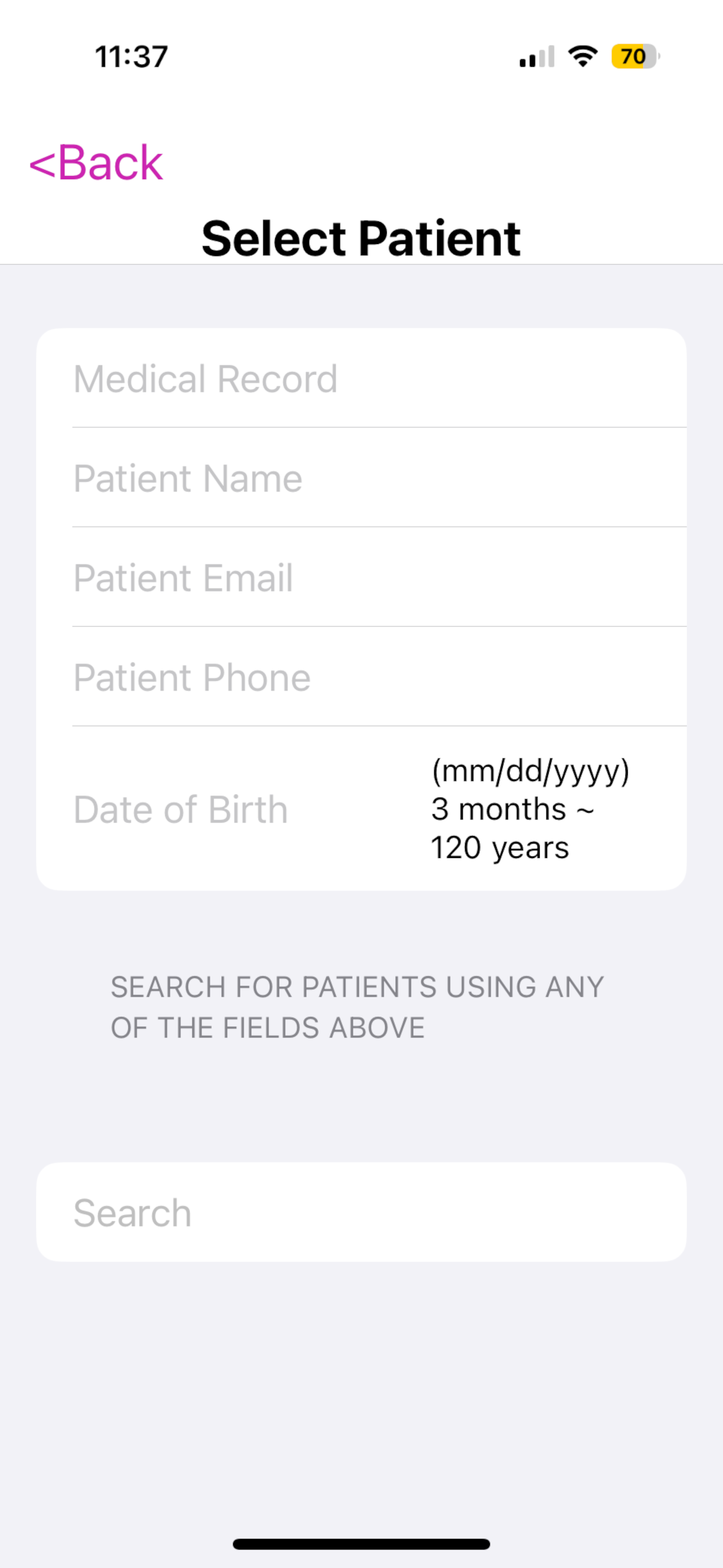Tap the Search button
The image size is (723, 1568).
(x=361, y=1212)
